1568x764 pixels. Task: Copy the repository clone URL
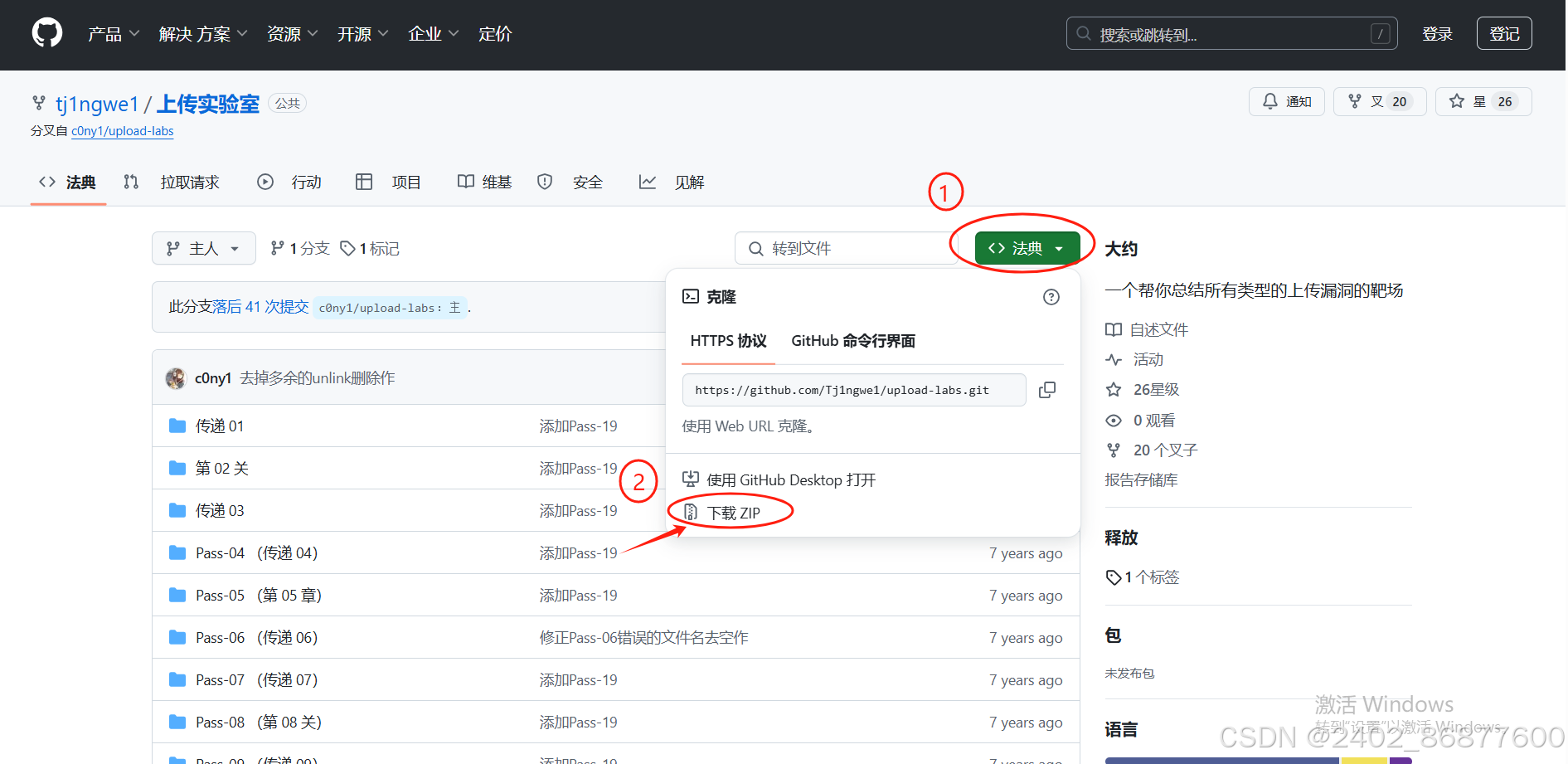(1047, 389)
